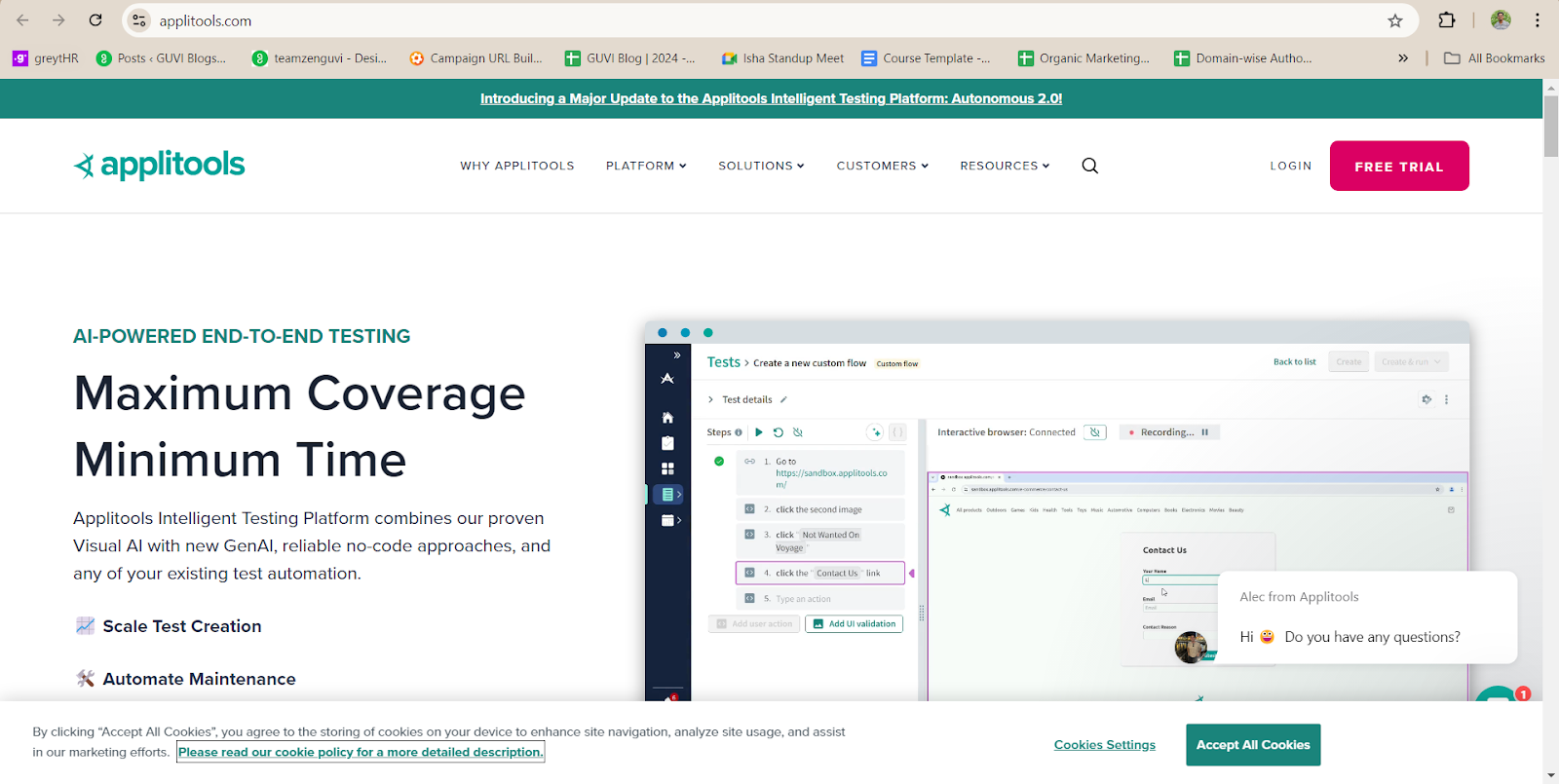Open the teamzenguvi bookmark

pos(320,58)
